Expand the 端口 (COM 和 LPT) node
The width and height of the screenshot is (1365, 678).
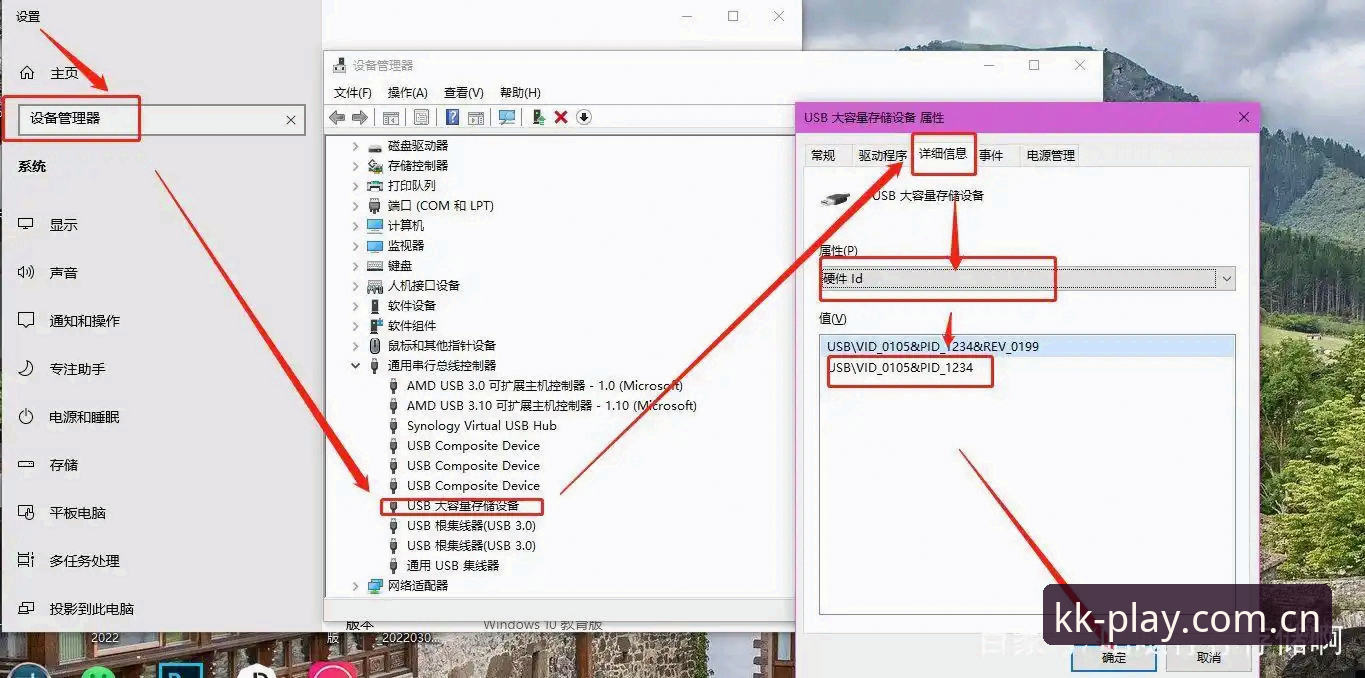click(355, 206)
